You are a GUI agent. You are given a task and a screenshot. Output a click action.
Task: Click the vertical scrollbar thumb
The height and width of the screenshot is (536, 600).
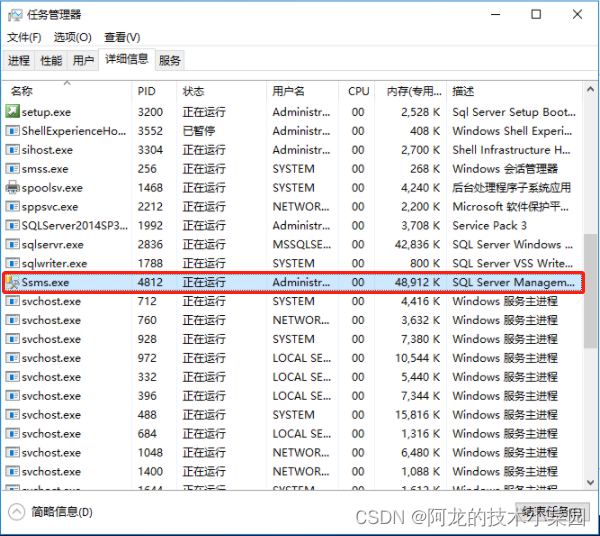tap(590, 291)
